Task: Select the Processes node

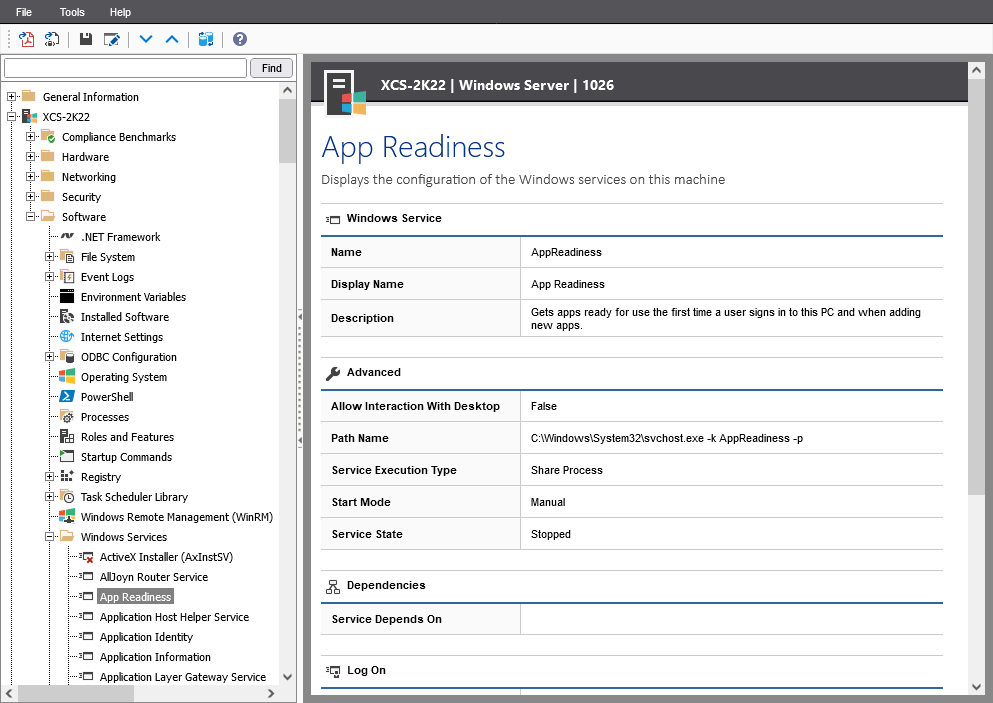Action: pyautogui.click(x=104, y=417)
